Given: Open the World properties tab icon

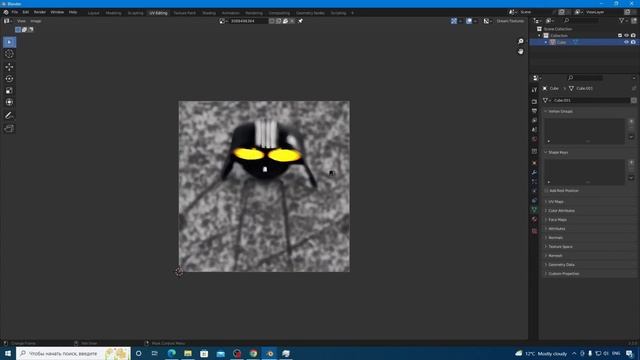Looking at the screenshot, I should point(534,140).
